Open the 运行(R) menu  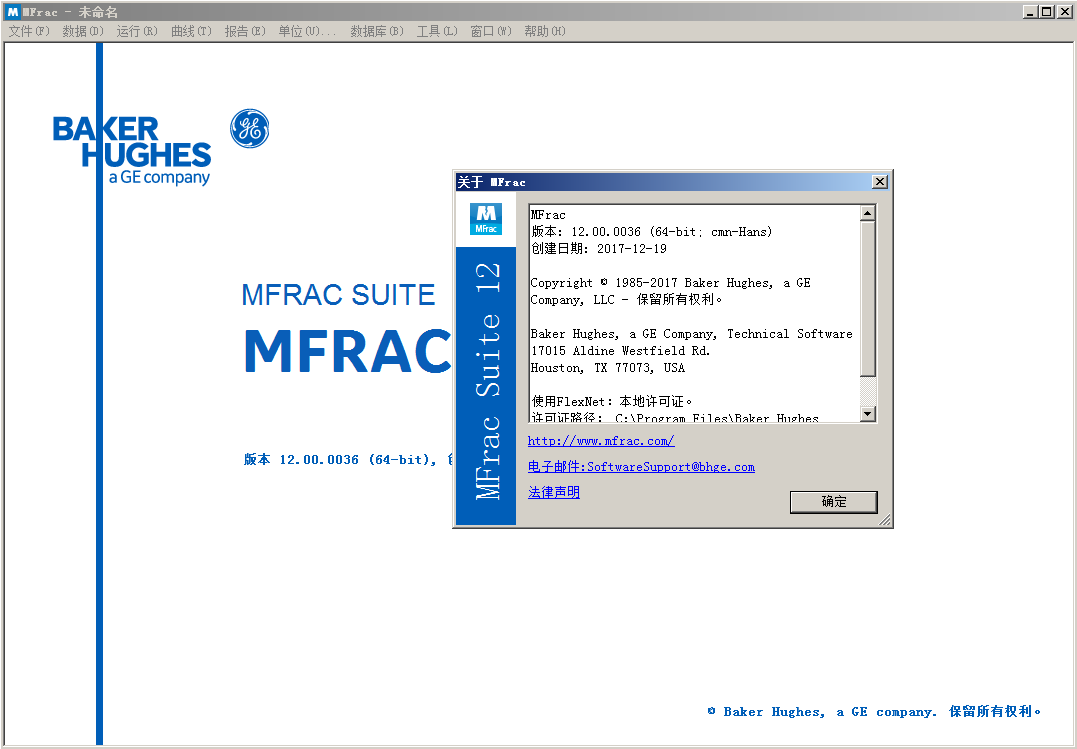coord(137,31)
